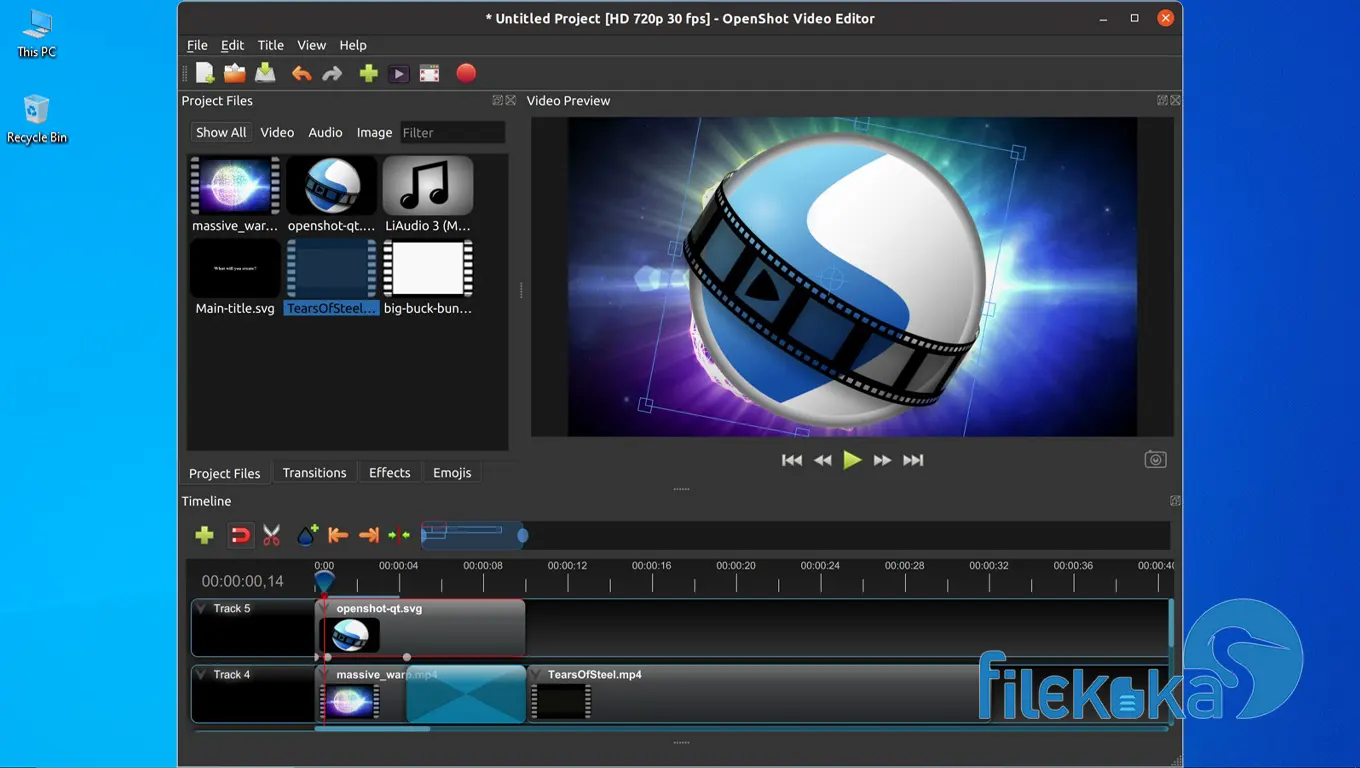Click the blue playhead marker on ruler

pos(324,580)
